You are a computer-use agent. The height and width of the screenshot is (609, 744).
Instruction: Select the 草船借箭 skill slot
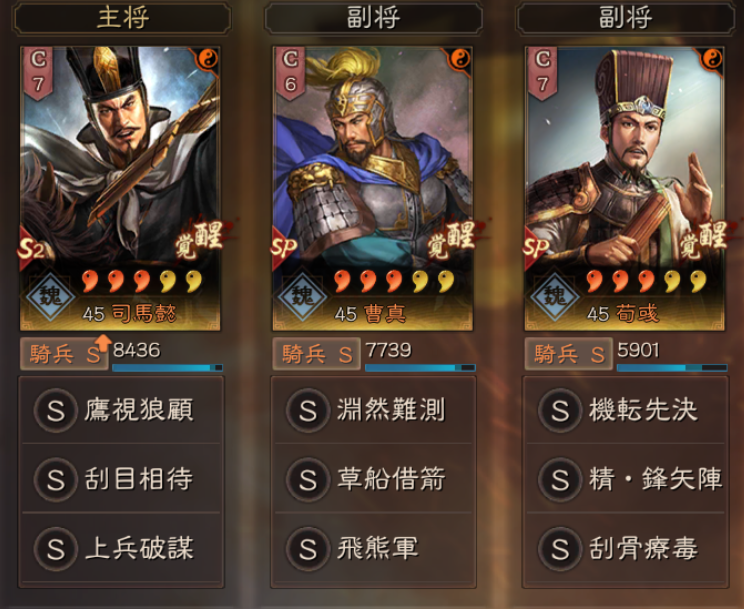pos(373,478)
